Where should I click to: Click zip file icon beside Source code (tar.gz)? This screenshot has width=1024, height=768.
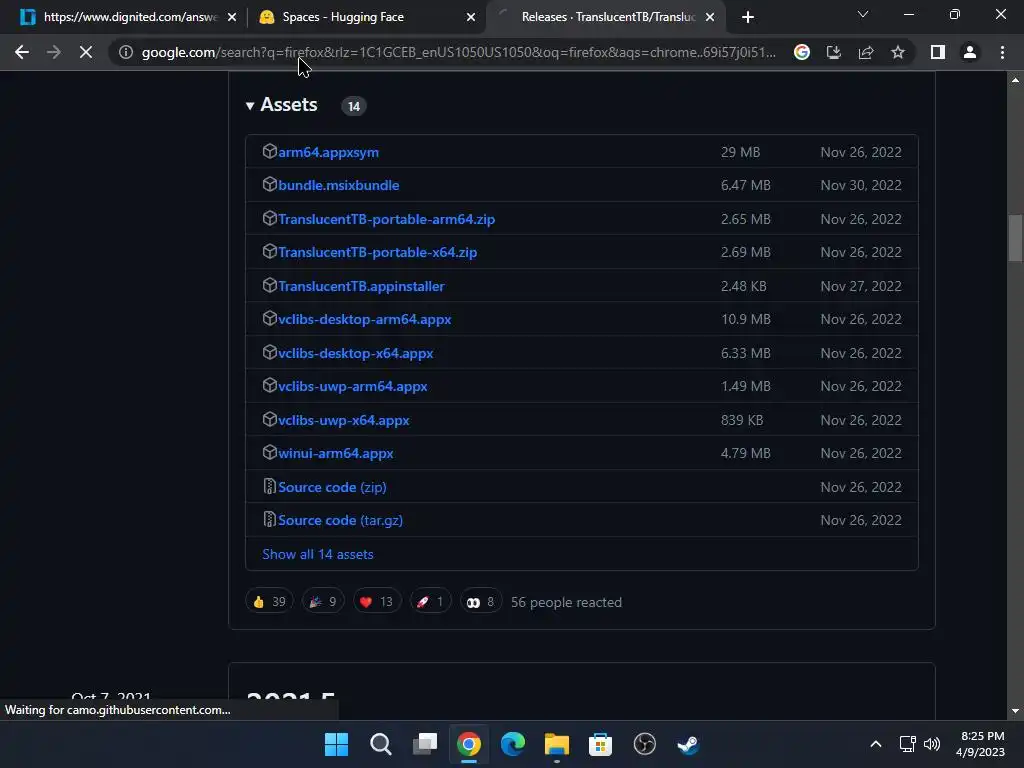pos(269,520)
